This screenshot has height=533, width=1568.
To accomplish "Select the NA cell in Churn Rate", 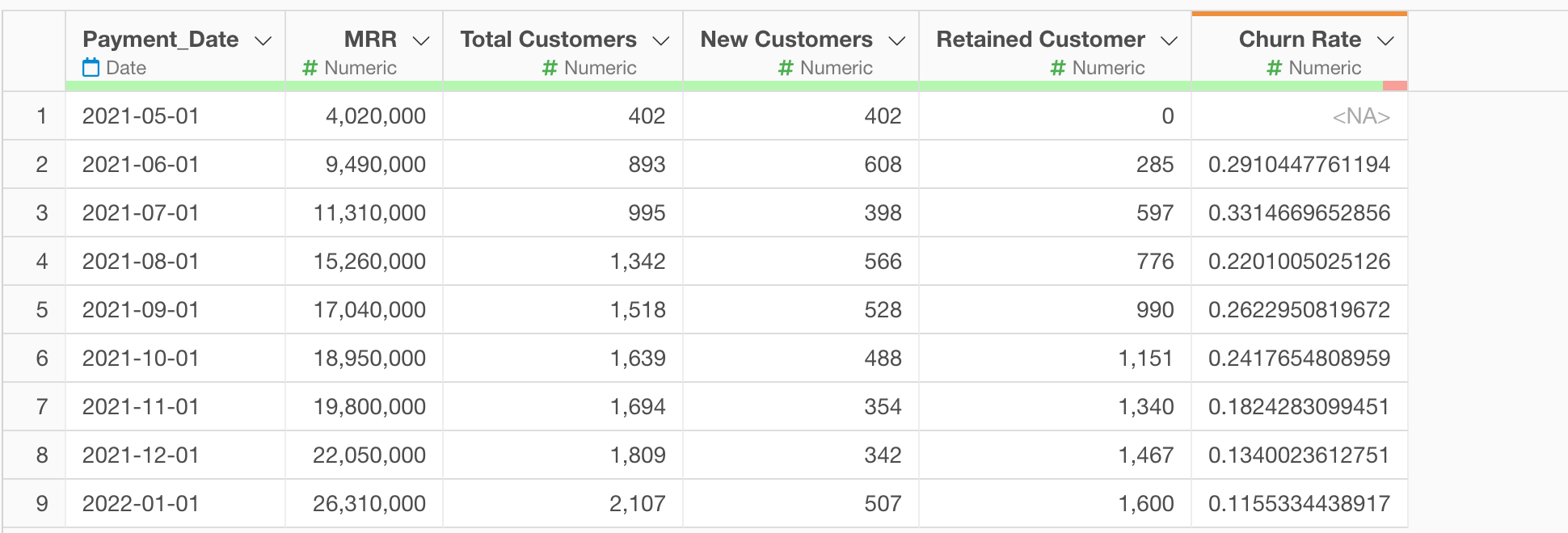I will click(1300, 116).
